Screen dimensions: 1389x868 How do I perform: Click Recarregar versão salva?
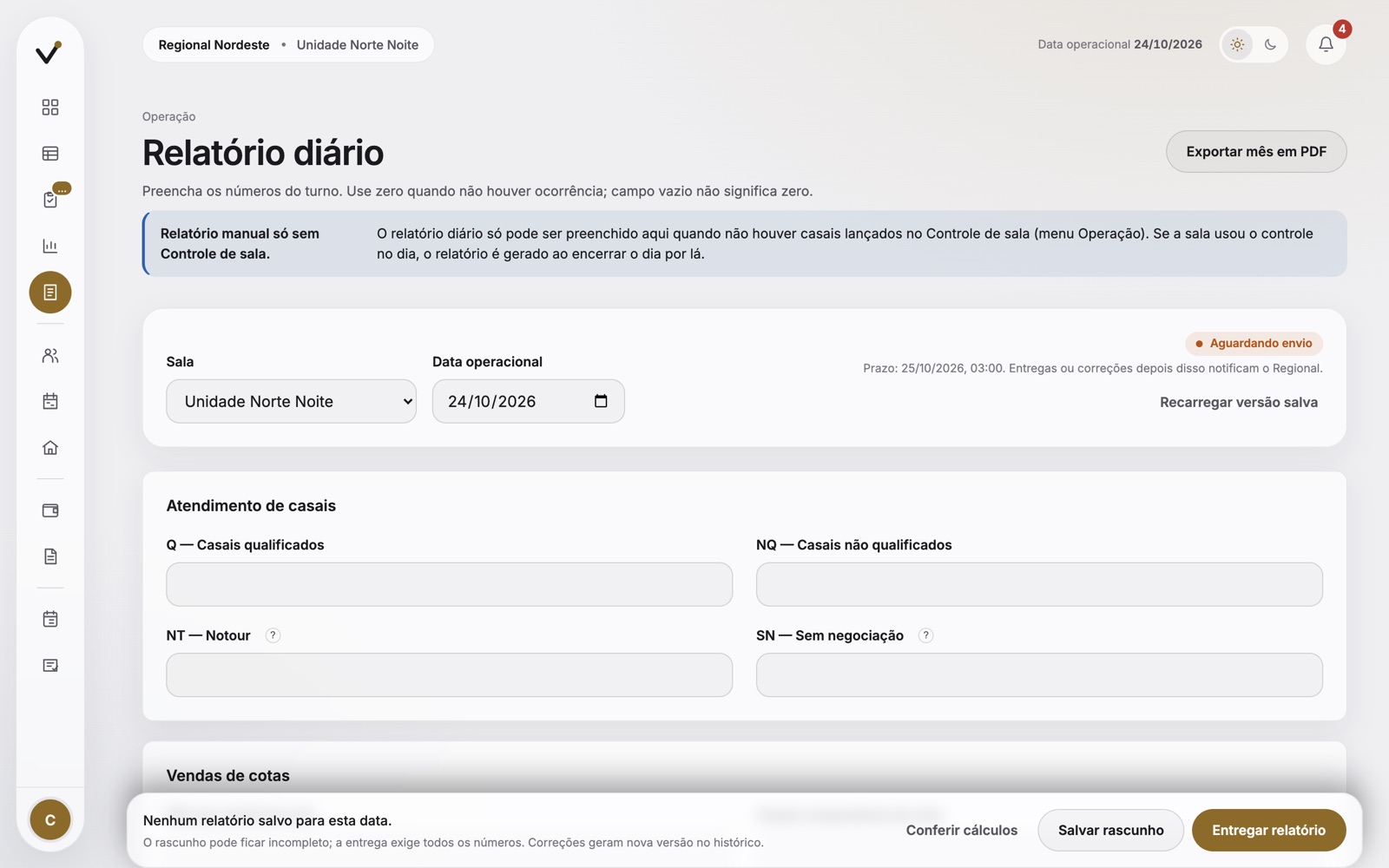[1239, 402]
